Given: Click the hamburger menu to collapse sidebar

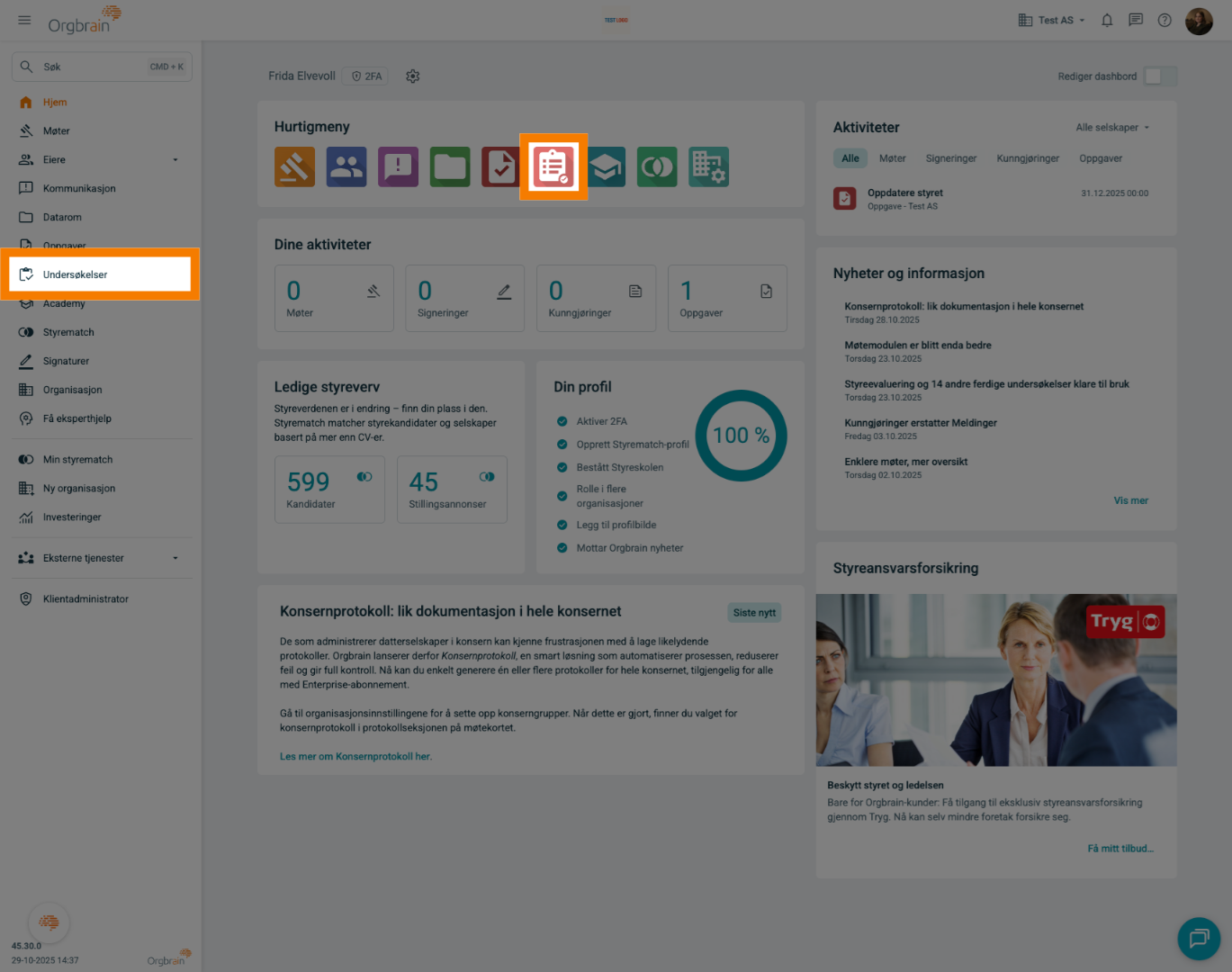Looking at the screenshot, I should (x=24, y=20).
